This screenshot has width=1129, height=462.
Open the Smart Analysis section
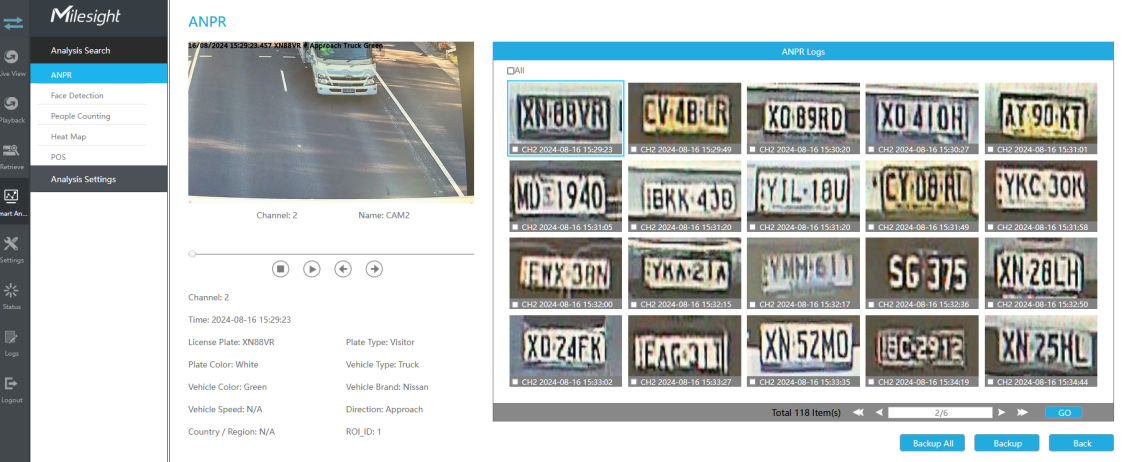(13, 203)
